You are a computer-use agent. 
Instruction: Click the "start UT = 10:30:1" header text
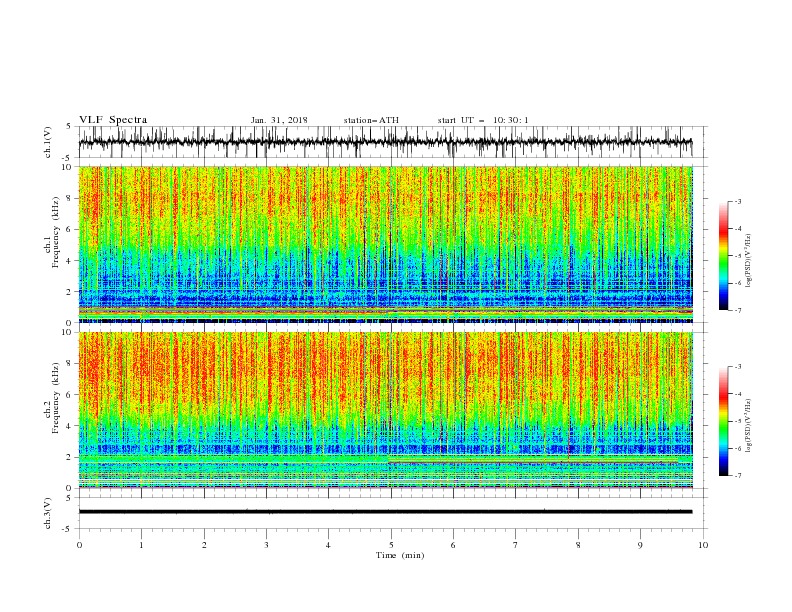click(483, 120)
